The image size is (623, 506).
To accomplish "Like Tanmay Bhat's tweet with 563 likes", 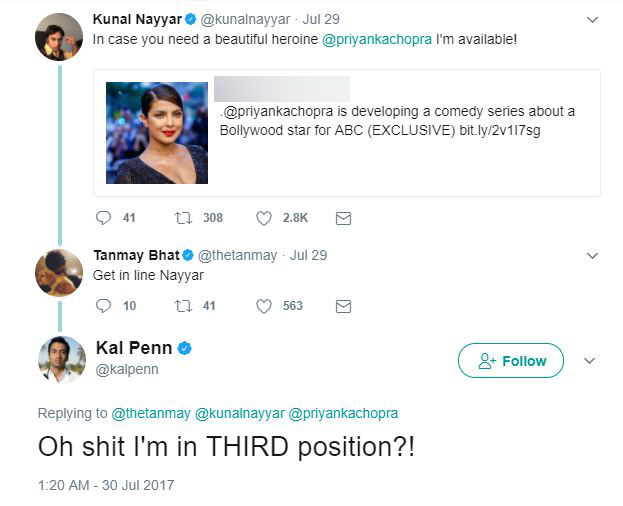I will click(x=265, y=306).
